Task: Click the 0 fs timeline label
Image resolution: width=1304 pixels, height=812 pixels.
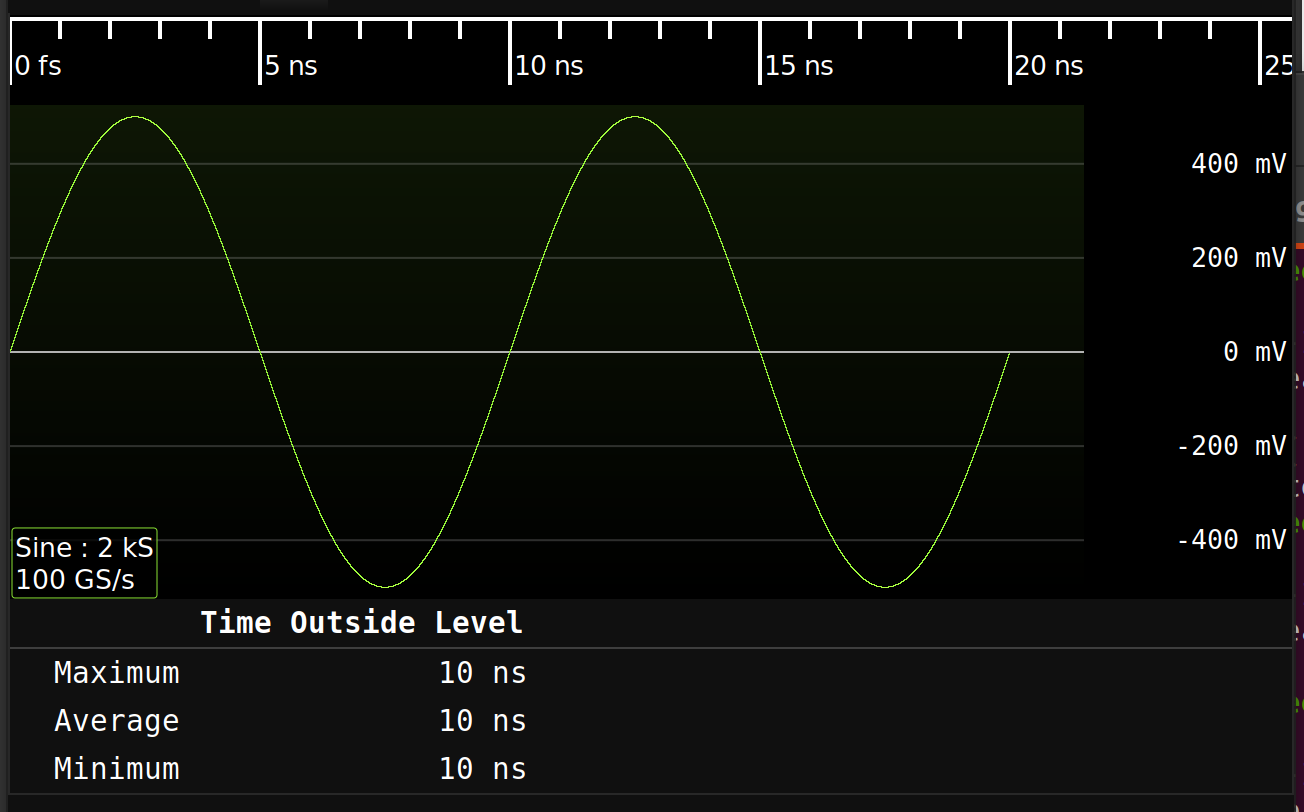Action: (38, 67)
